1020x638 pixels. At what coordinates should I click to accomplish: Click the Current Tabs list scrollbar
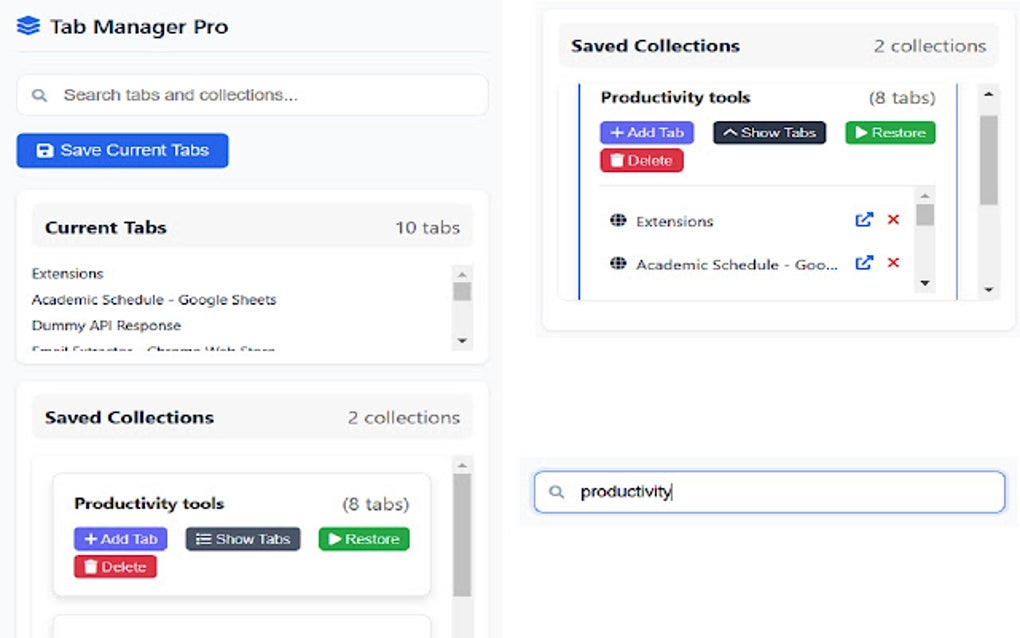[461, 290]
